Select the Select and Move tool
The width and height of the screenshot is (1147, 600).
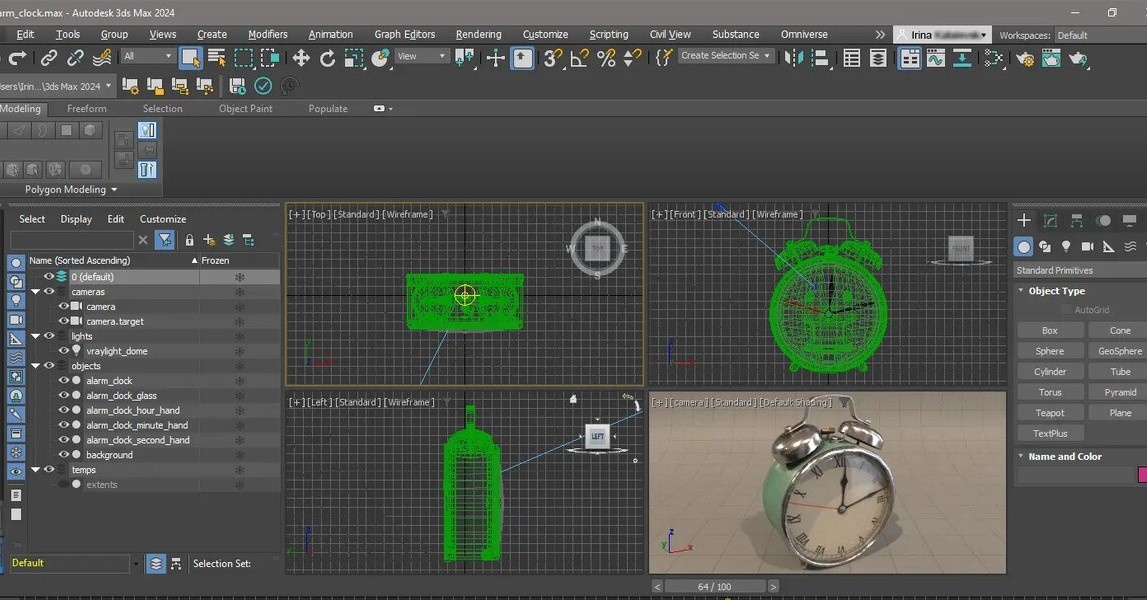coord(300,59)
